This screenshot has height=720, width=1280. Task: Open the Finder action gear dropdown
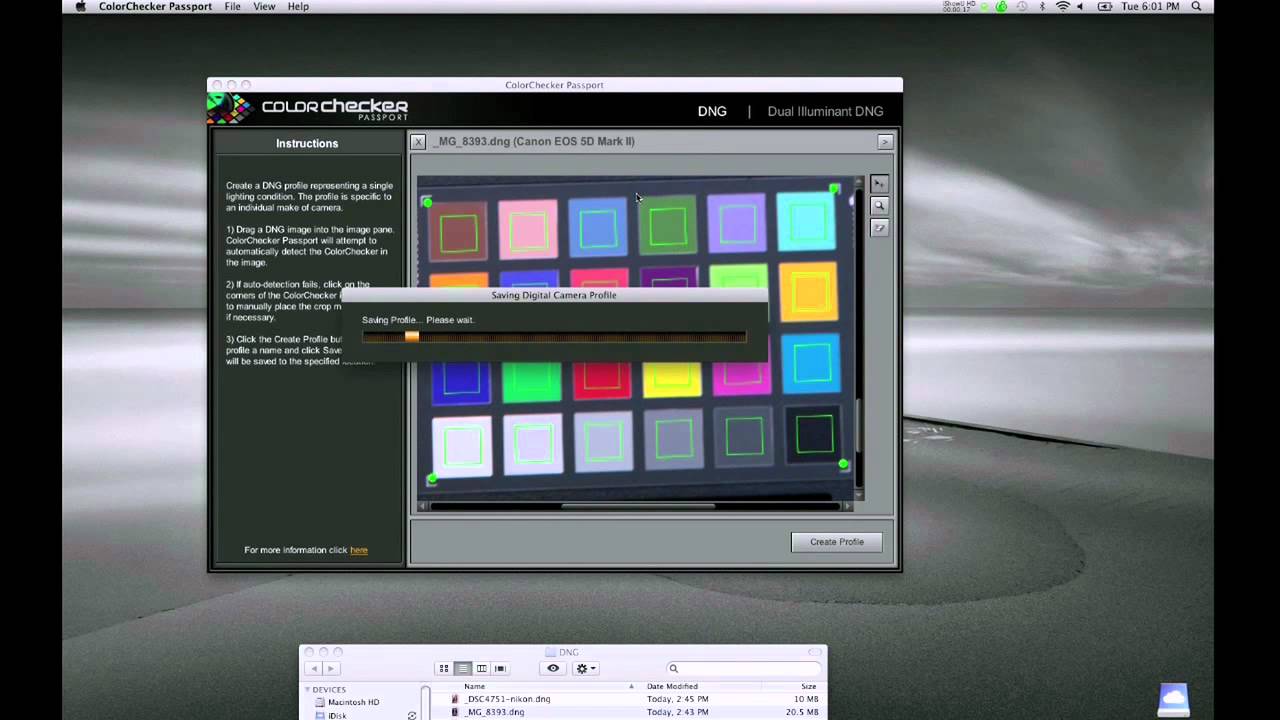(586, 668)
